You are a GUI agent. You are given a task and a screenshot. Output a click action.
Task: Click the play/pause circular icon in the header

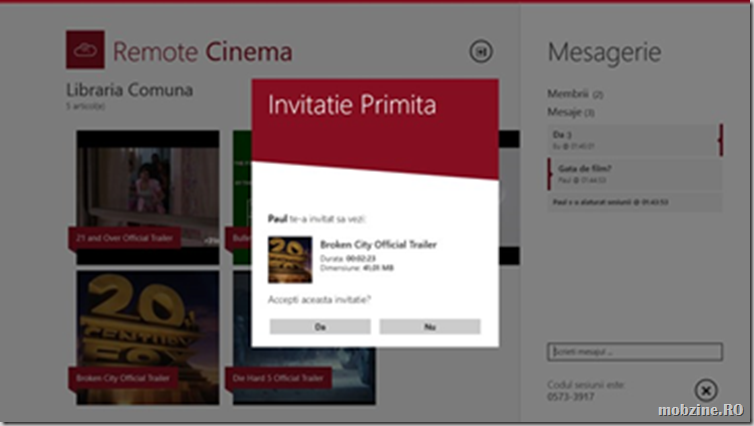481,51
